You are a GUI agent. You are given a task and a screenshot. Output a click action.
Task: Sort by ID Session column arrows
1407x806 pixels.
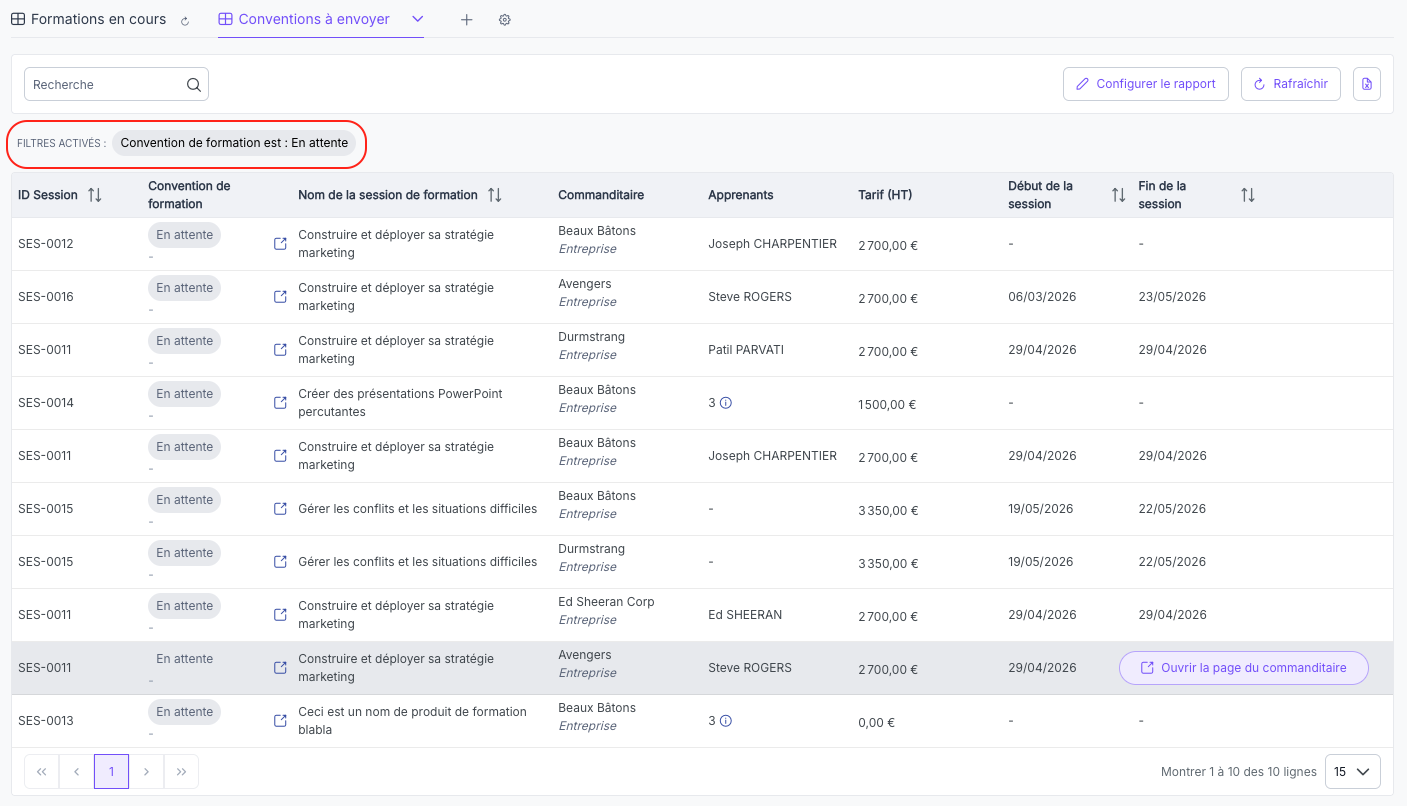pyautogui.click(x=95, y=195)
